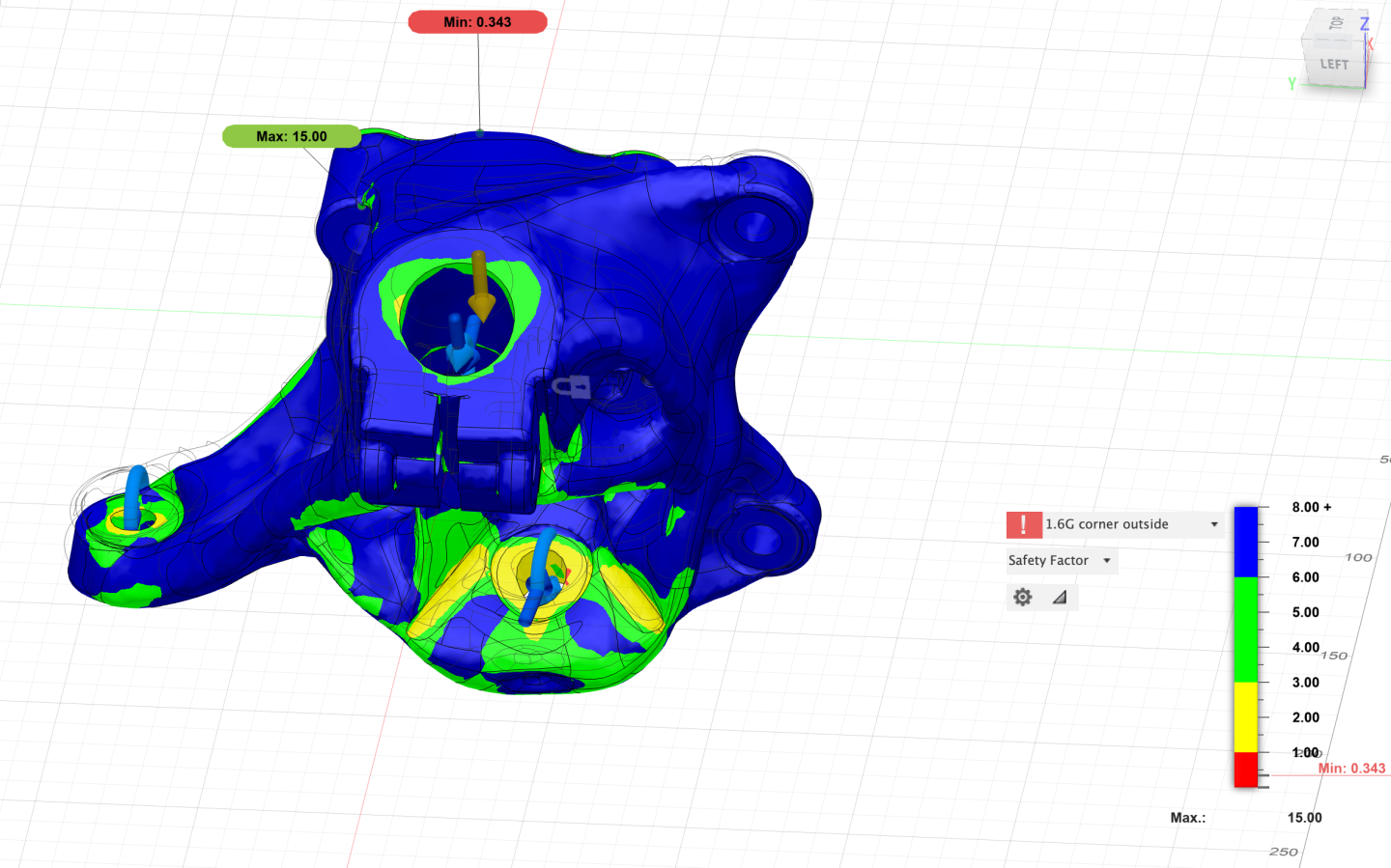The height and width of the screenshot is (868, 1391).
Task: Select the blue load arrow at left mounting hole
Action: (x=135, y=496)
